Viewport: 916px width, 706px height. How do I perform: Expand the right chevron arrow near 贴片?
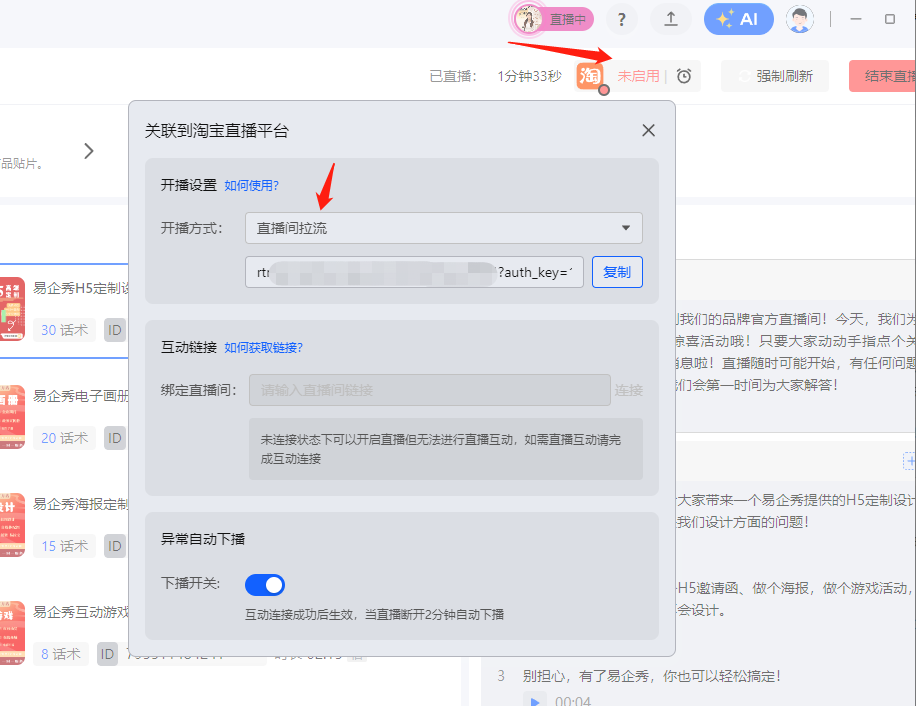pyautogui.click(x=89, y=151)
